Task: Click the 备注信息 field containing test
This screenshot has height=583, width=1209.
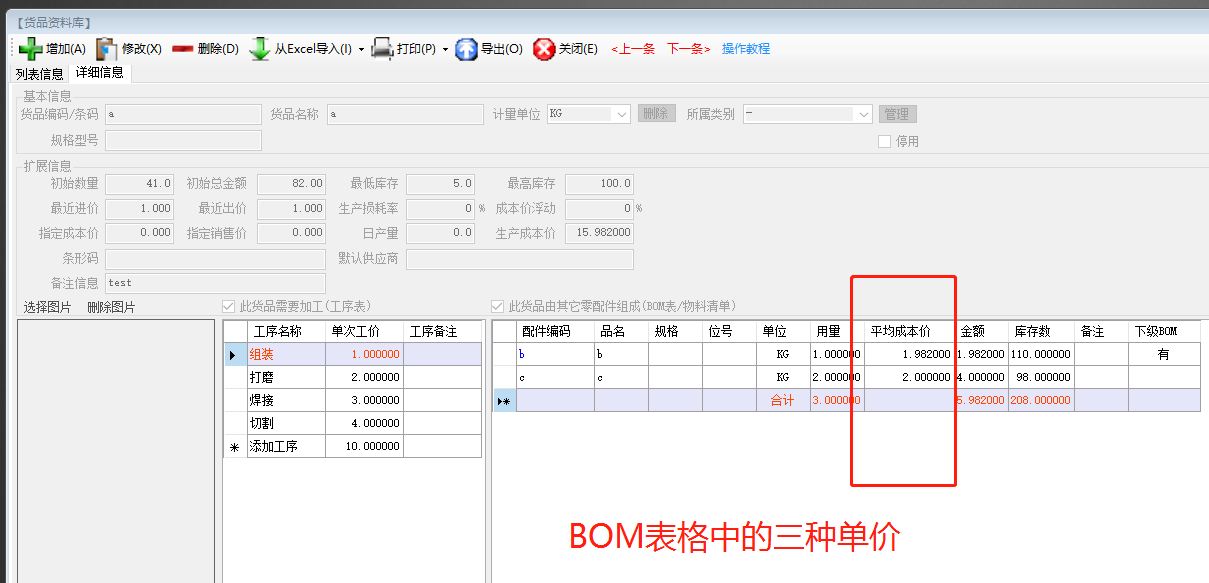Action: [215, 283]
